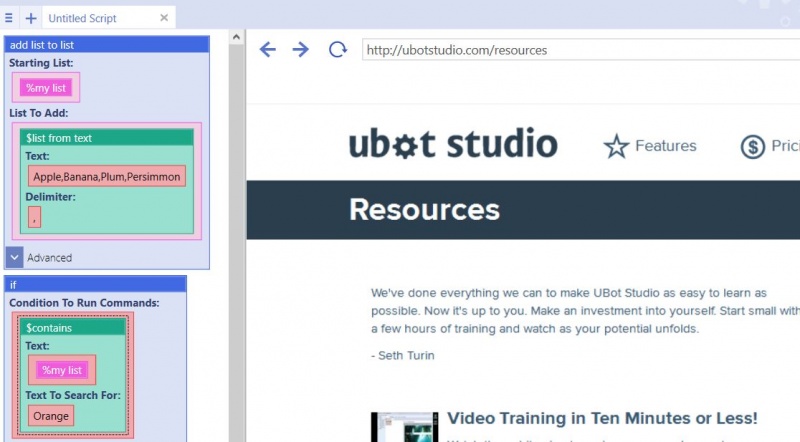Click the List To Add label
This screenshot has height=442, width=800.
point(39,113)
